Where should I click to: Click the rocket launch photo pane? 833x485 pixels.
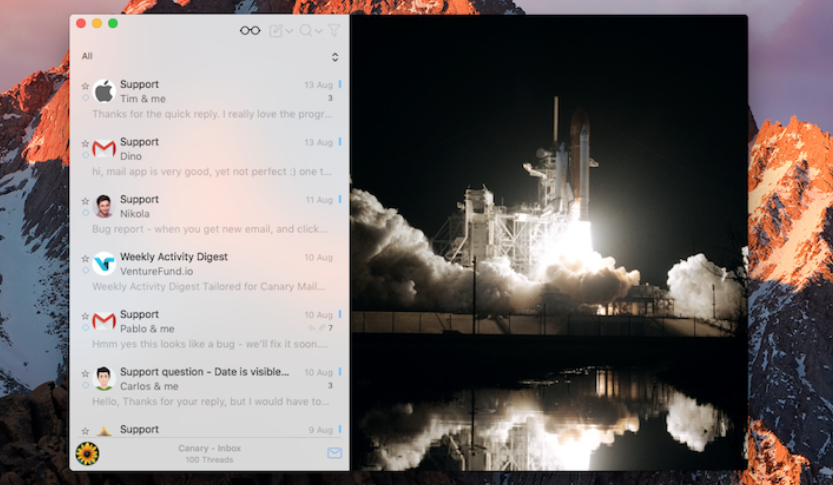[549, 243]
